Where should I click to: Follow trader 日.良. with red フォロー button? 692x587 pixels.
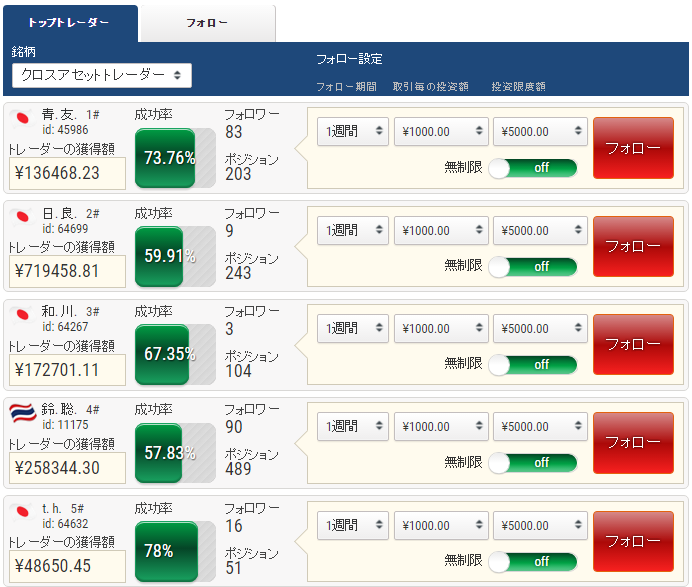pyautogui.click(x=633, y=246)
